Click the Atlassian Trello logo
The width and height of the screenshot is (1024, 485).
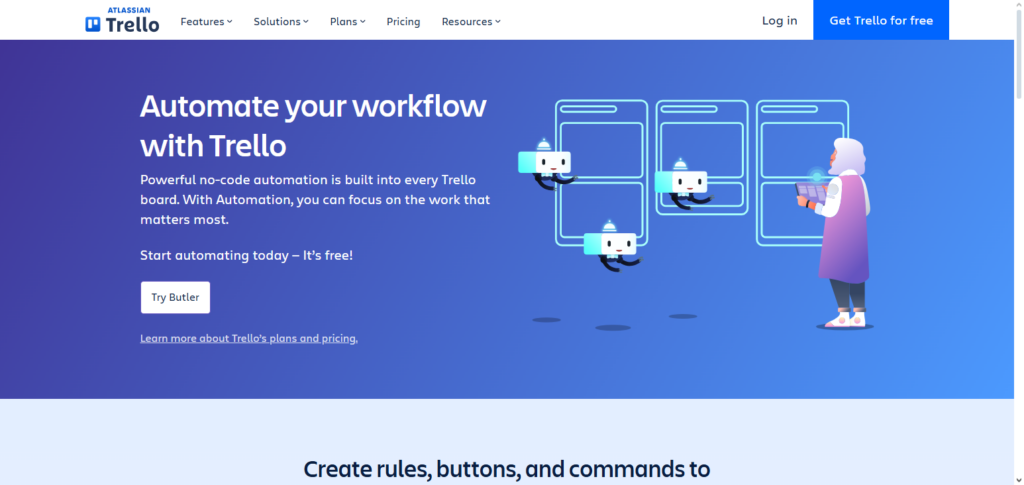pyautogui.click(x=122, y=20)
